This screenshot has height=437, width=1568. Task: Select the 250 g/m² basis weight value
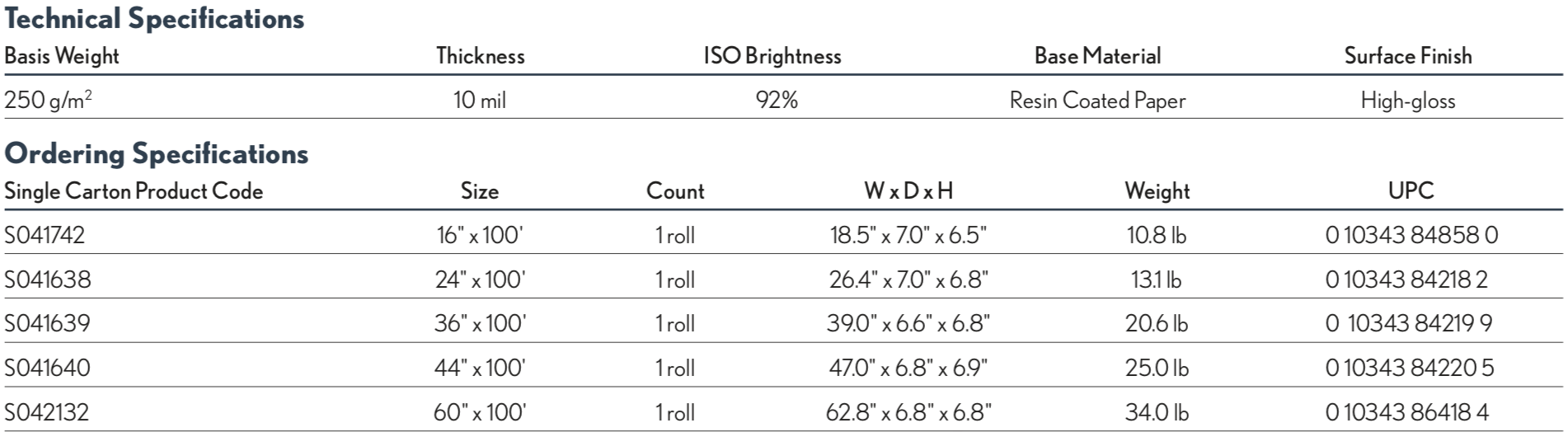click(x=48, y=101)
